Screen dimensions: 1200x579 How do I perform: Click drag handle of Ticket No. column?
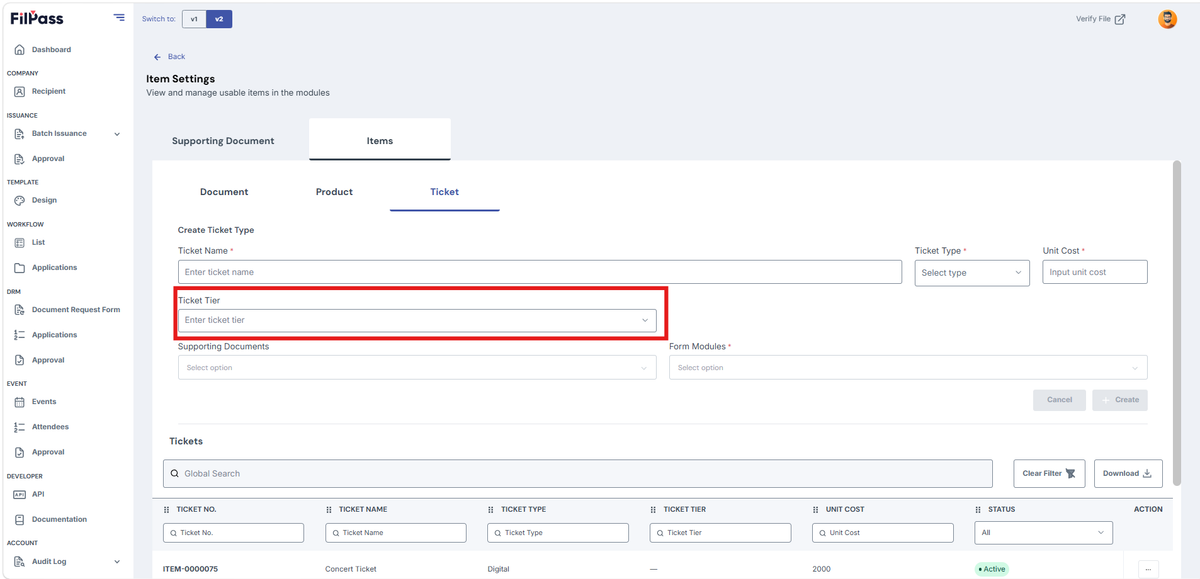point(167,509)
